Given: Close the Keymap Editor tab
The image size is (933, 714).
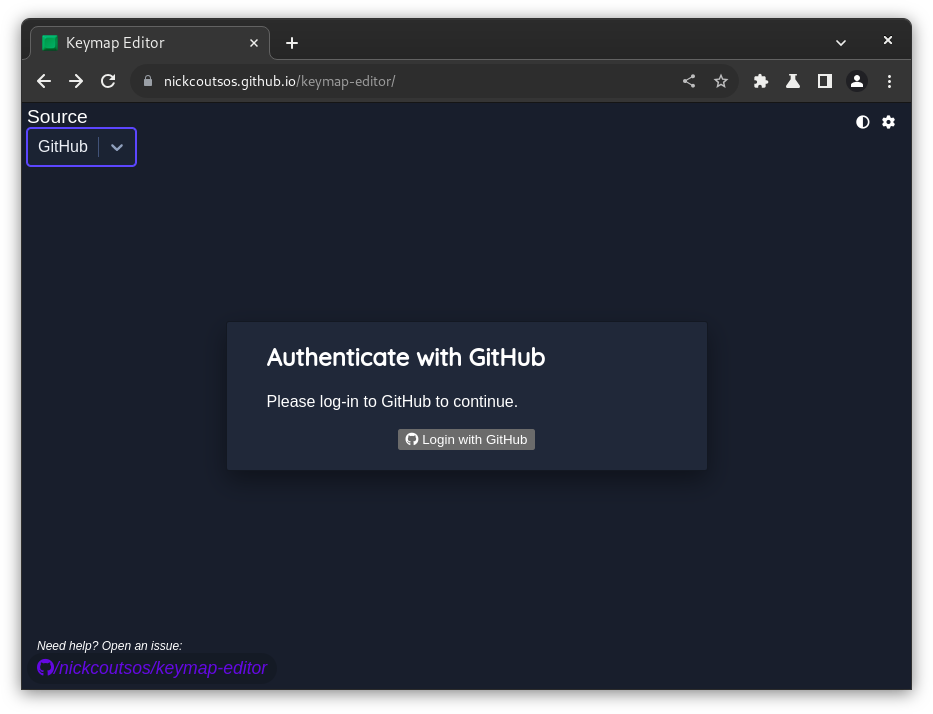Looking at the screenshot, I should (254, 43).
